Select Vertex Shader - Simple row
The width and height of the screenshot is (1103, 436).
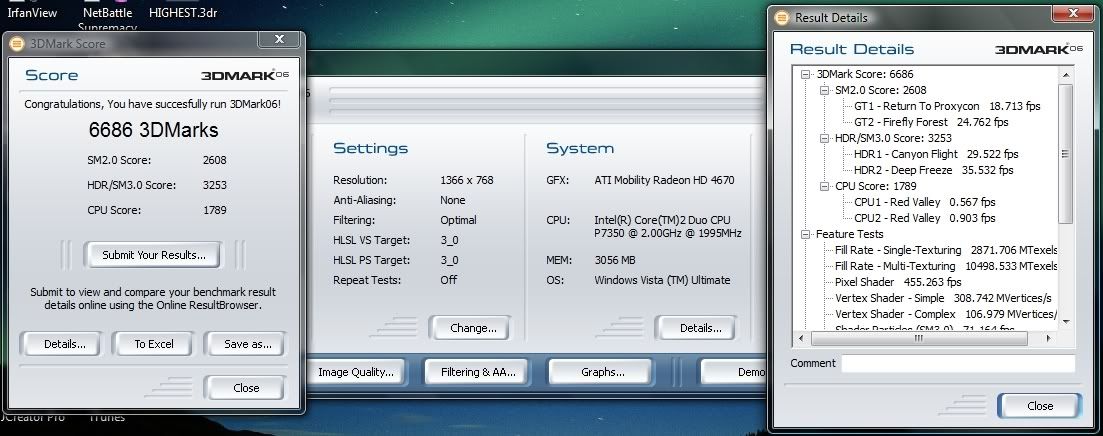(943, 298)
